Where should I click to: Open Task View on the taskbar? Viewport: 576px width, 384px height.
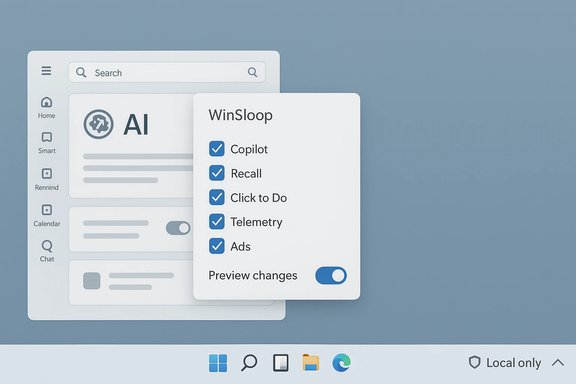coord(281,363)
